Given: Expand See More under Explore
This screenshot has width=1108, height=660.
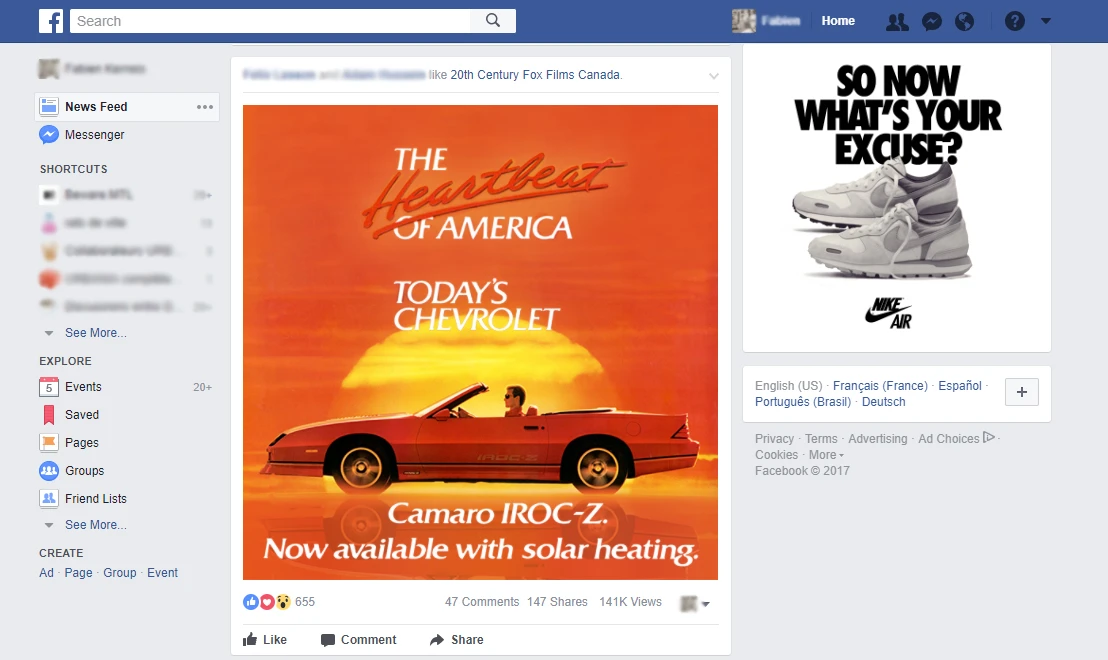Looking at the screenshot, I should [x=95, y=525].
